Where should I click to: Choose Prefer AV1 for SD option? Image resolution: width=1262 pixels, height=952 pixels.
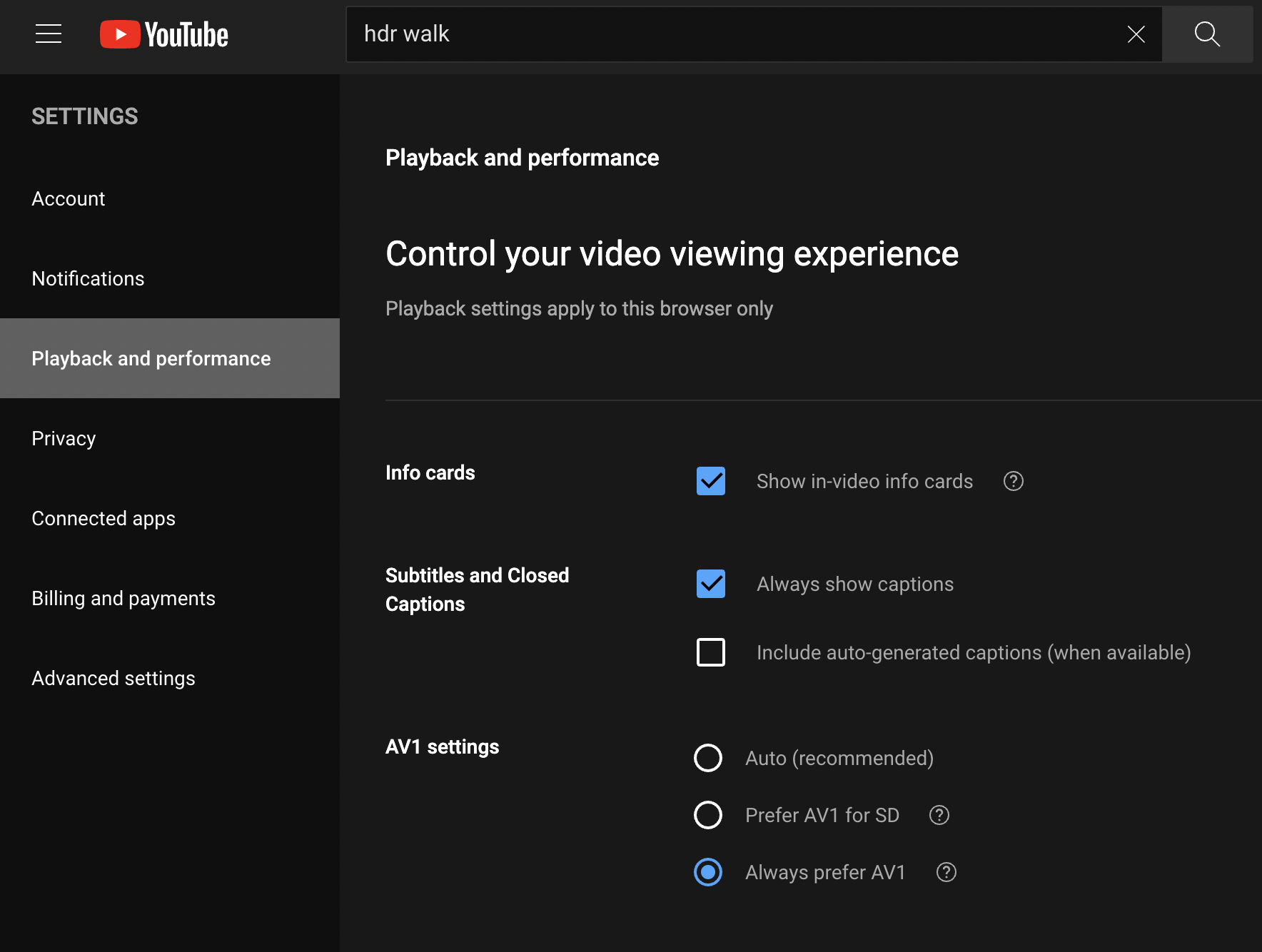pyautogui.click(x=708, y=815)
